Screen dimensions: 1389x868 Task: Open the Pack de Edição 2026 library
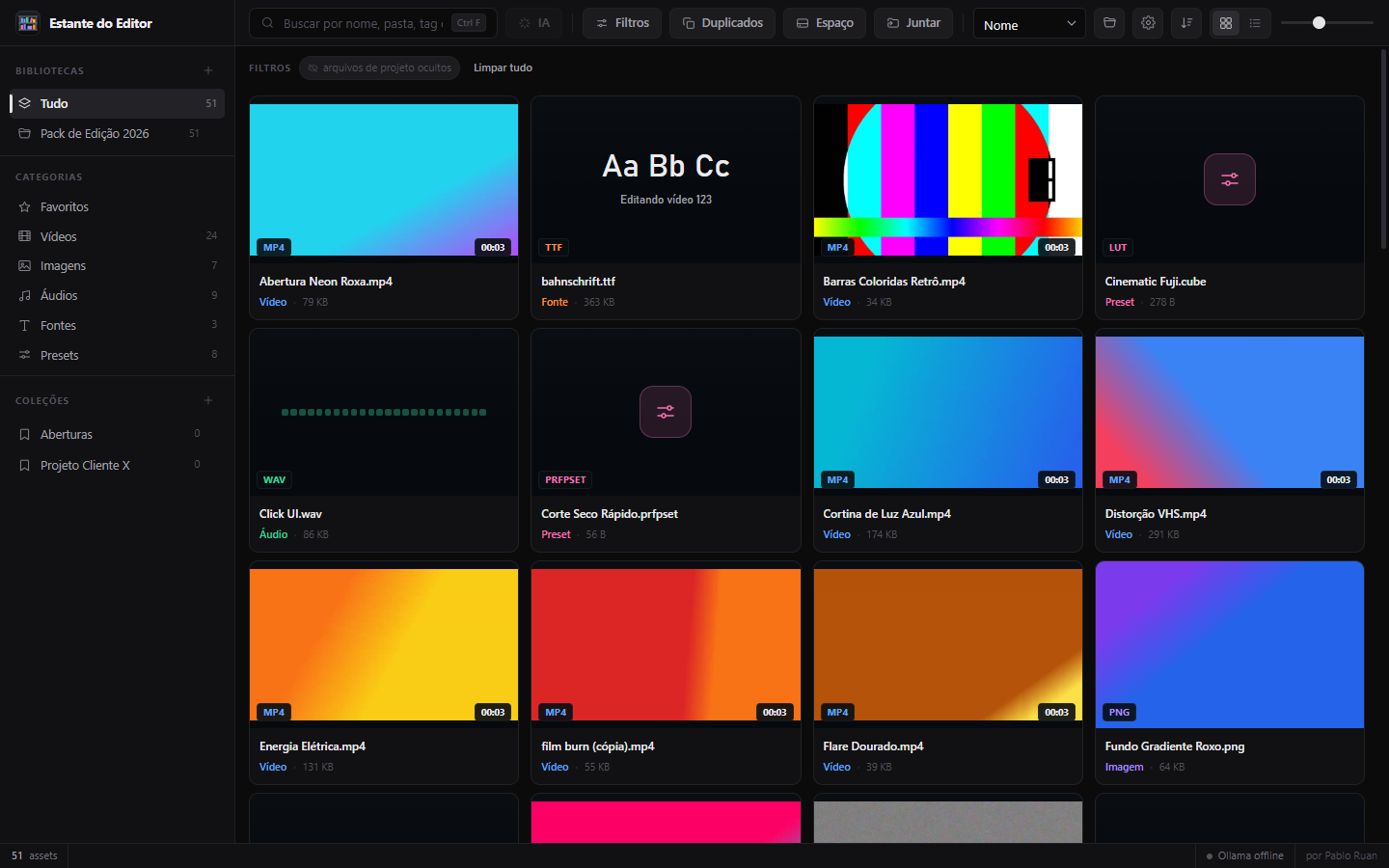[118, 133]
